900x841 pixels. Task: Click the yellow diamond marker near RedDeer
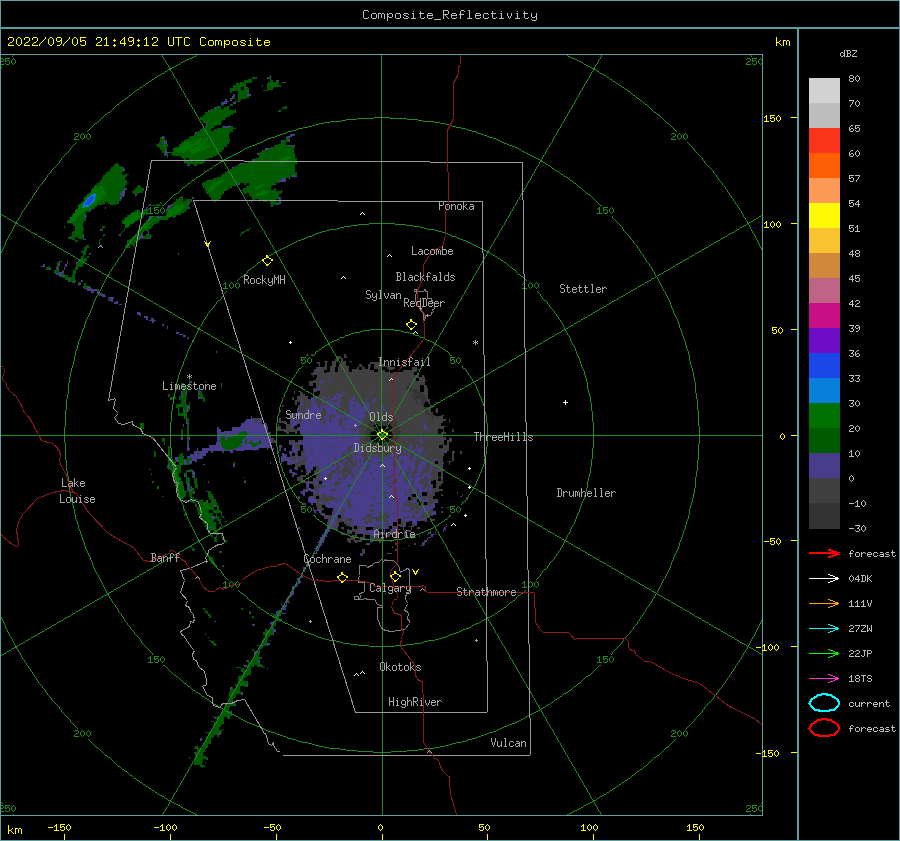coord(412,324)
